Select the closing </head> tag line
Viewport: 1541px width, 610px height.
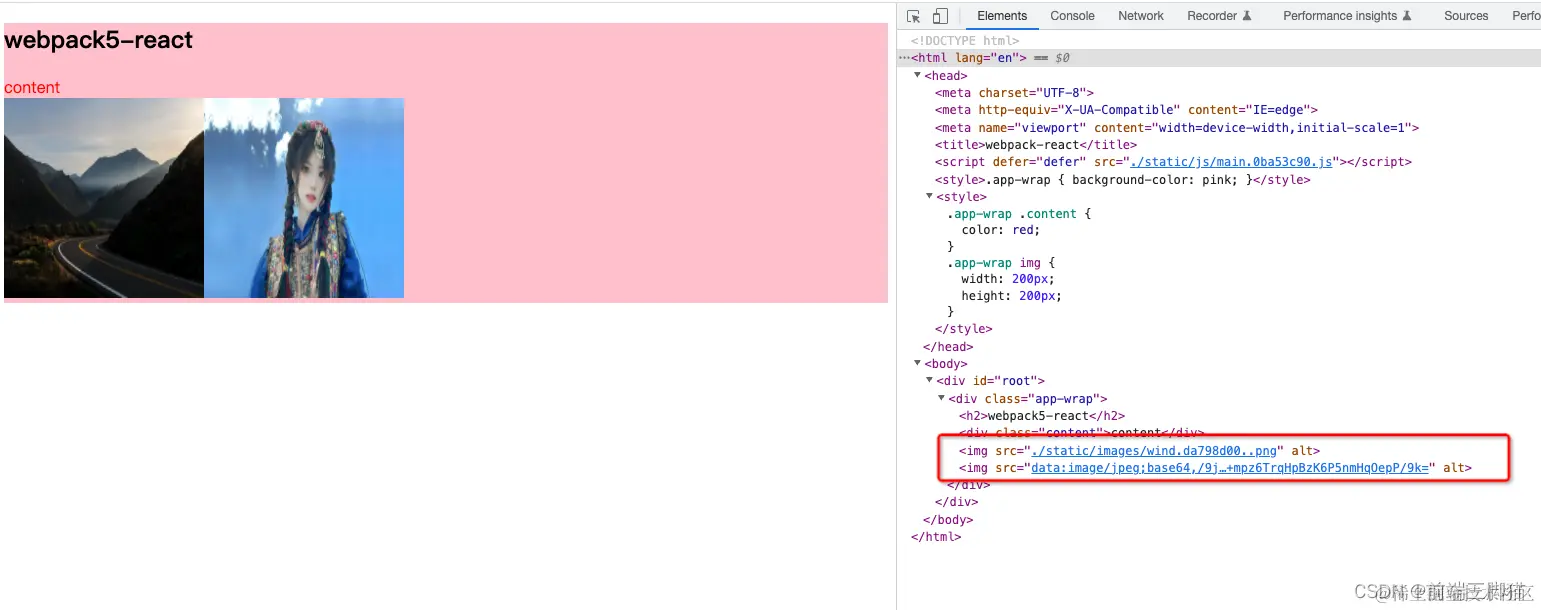(x=948, y=347)
